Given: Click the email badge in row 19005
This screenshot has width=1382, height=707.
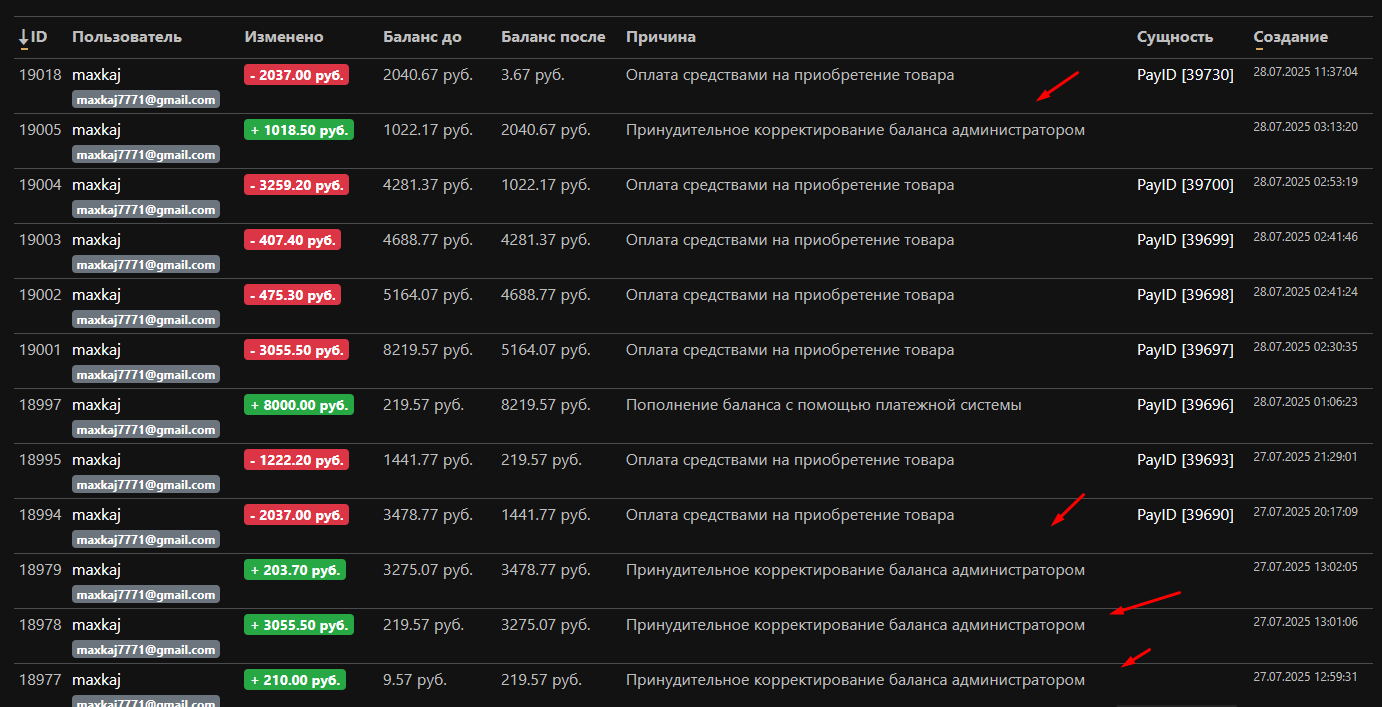Looking at the screenshot, I should (x=146, y=155).
